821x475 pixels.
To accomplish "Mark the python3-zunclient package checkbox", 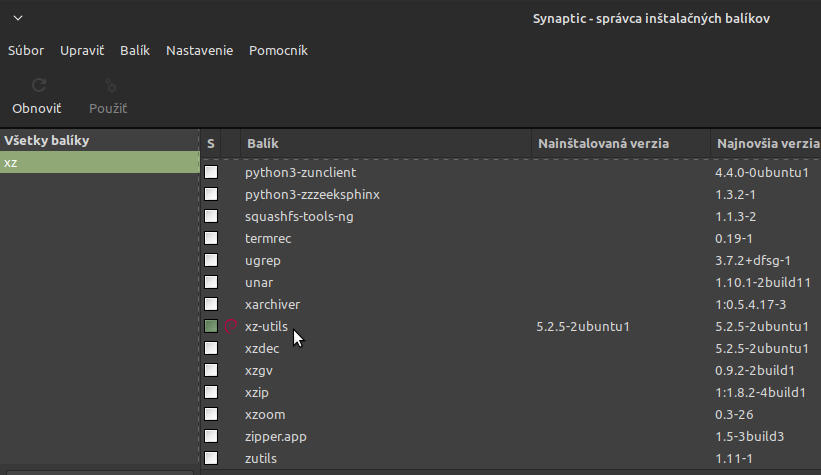I will click(x=211, y=172).
